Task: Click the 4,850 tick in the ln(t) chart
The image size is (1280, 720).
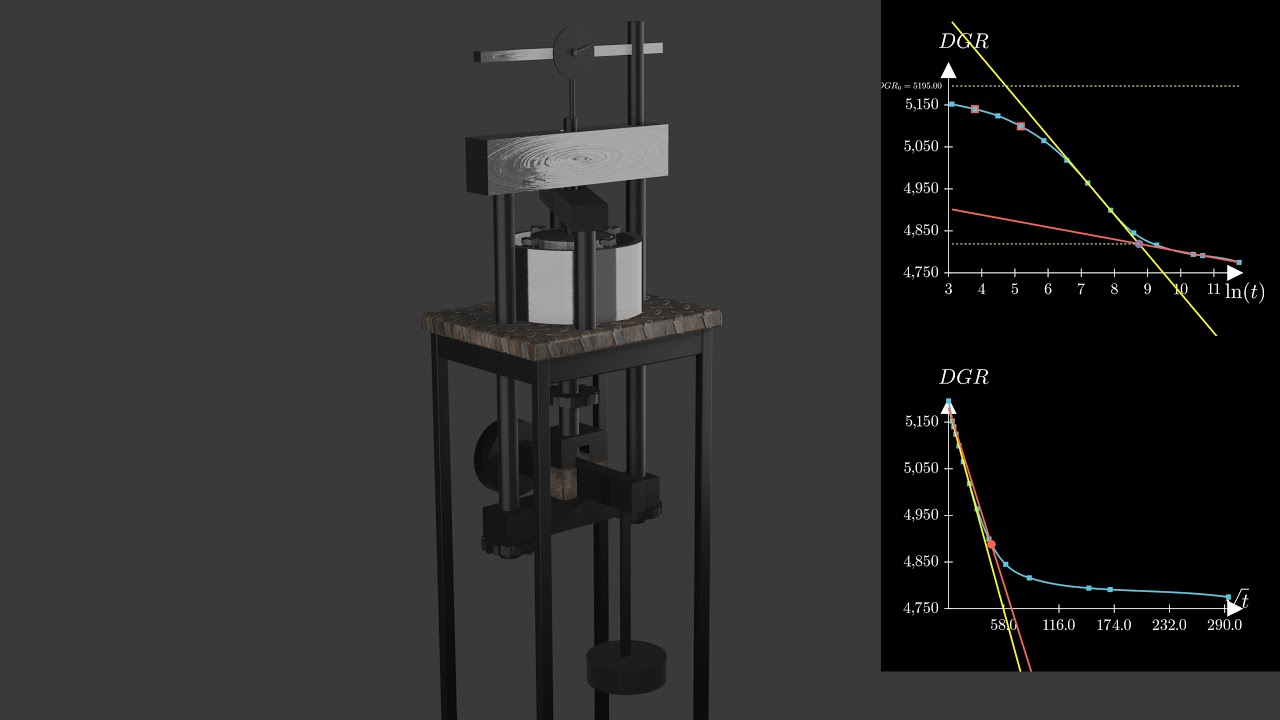Action: pos(922,230)
